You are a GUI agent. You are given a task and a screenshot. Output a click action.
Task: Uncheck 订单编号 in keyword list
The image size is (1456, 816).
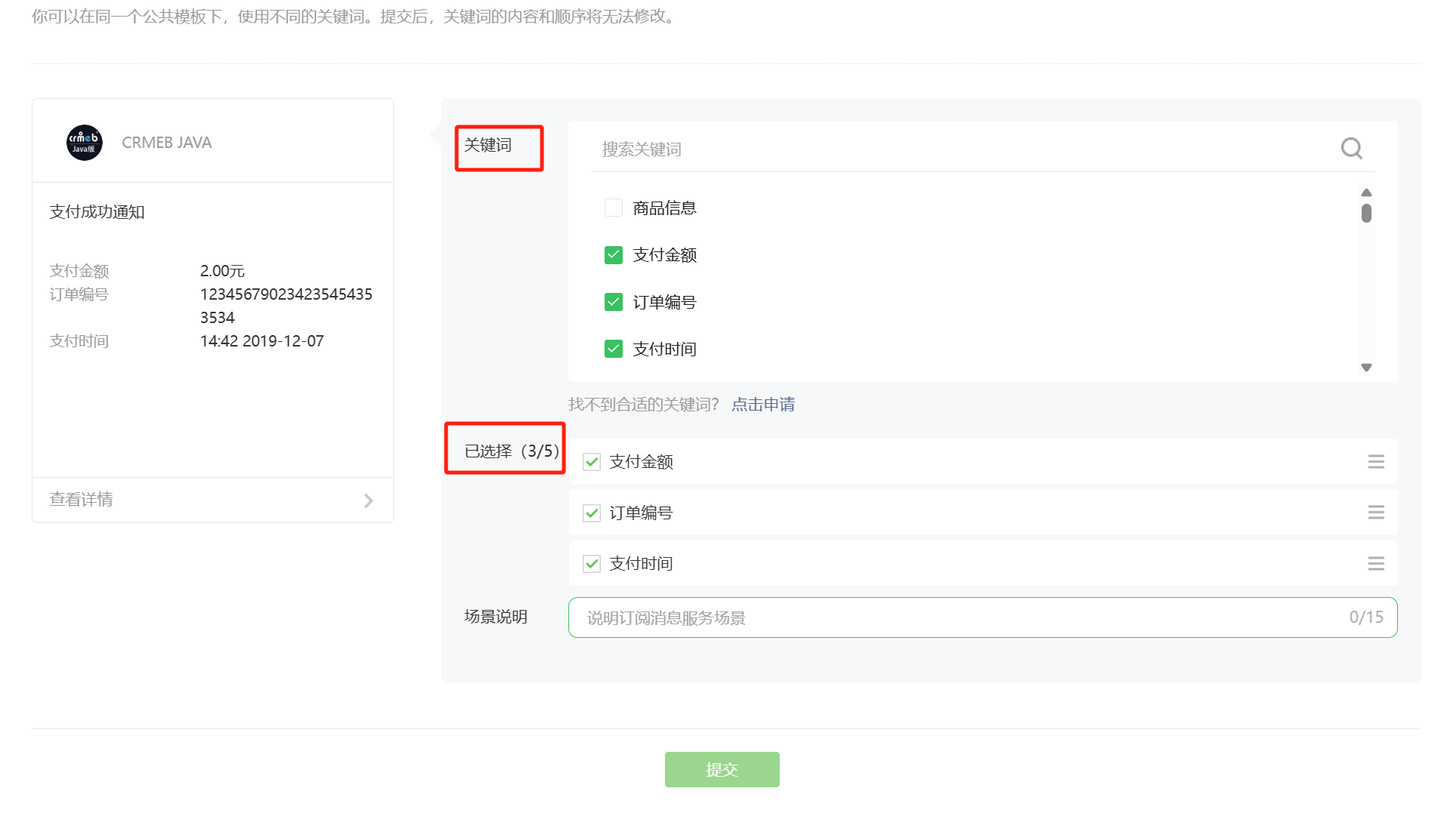613,303
